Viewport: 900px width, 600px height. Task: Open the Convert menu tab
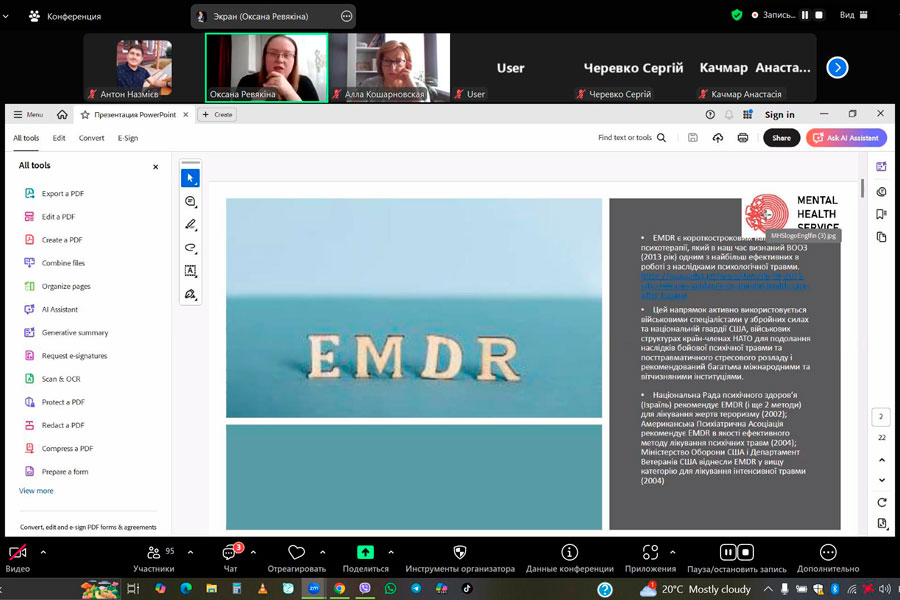tap(92, 138)
